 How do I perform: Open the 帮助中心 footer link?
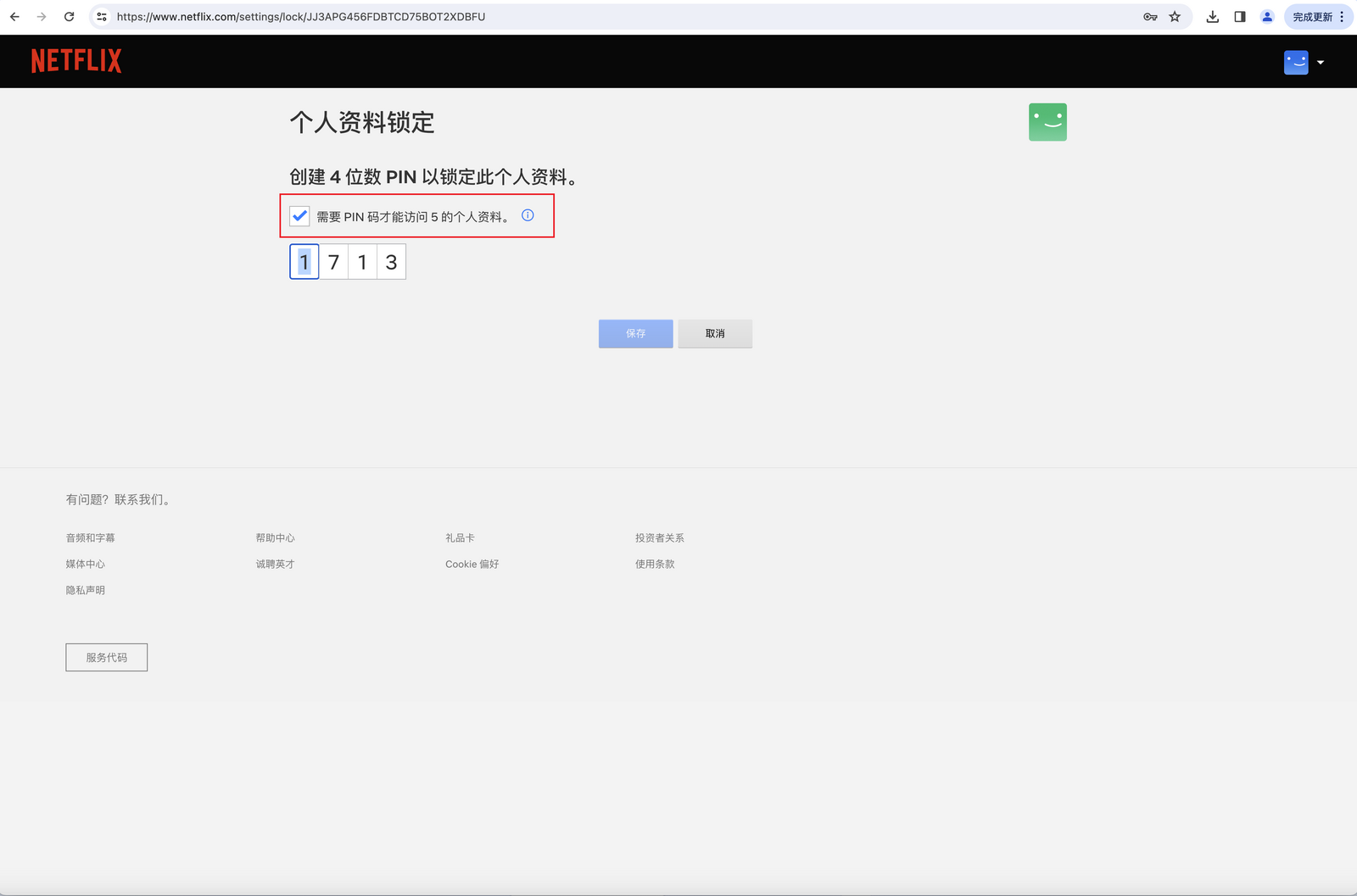point(276,538)
